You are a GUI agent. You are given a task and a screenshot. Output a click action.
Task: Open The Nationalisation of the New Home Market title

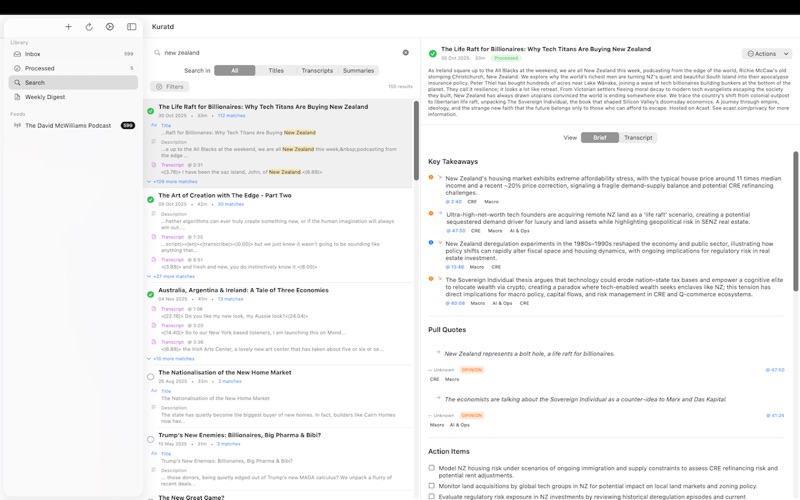[x=225, y=372]
